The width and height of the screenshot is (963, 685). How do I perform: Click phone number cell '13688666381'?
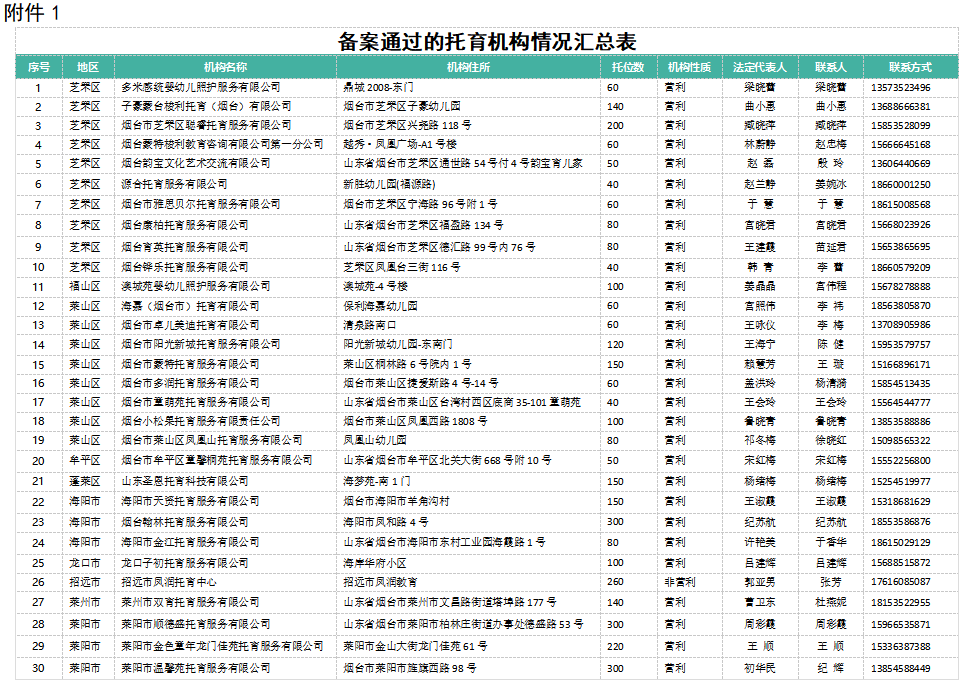[x=900, y=106]
